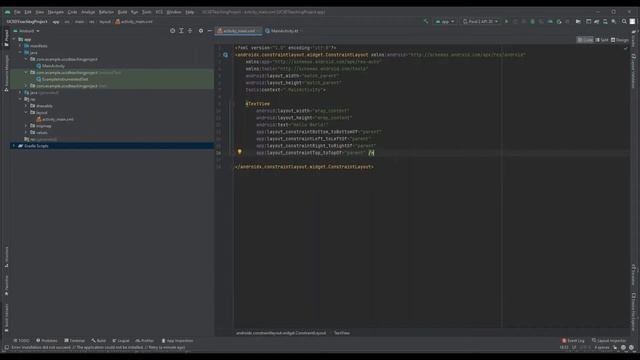Screen dimensions: 640x360
Task: Click the green Debug bug icon
Action: (533, 21)
